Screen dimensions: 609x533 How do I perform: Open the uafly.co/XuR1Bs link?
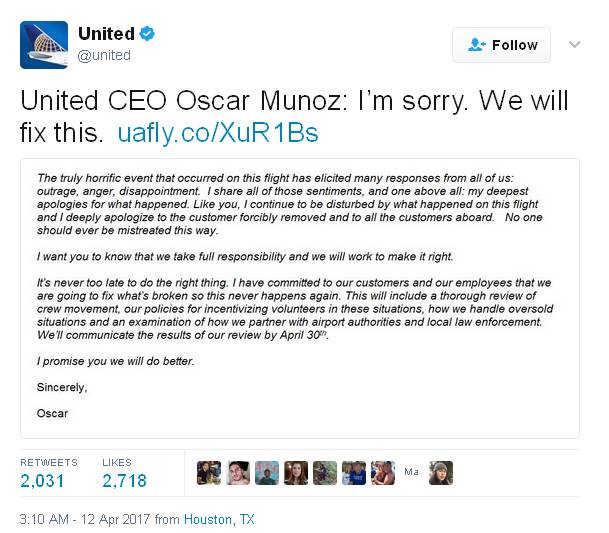(218, 133)
